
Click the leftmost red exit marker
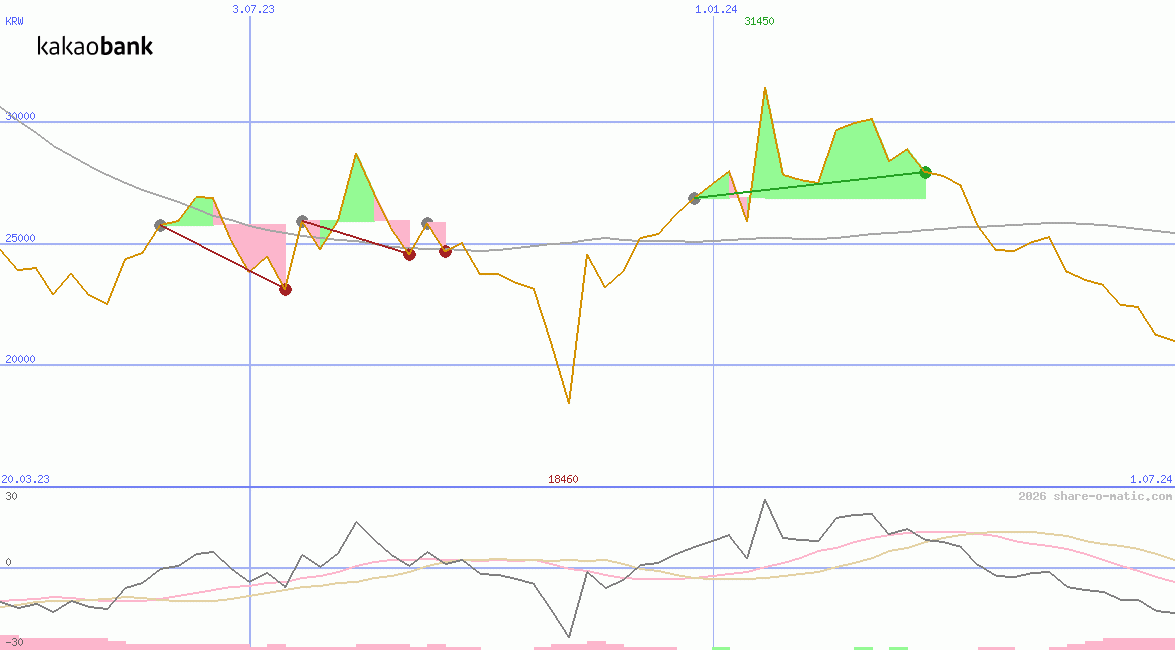(285, 289)
